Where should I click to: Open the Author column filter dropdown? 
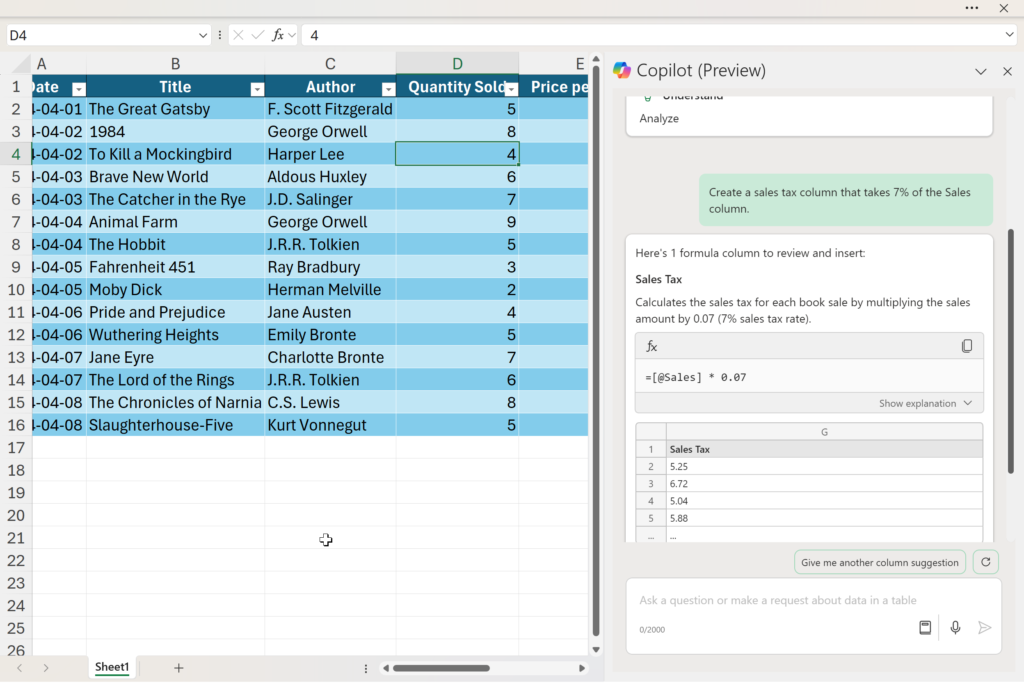click(x=389, y=89)
